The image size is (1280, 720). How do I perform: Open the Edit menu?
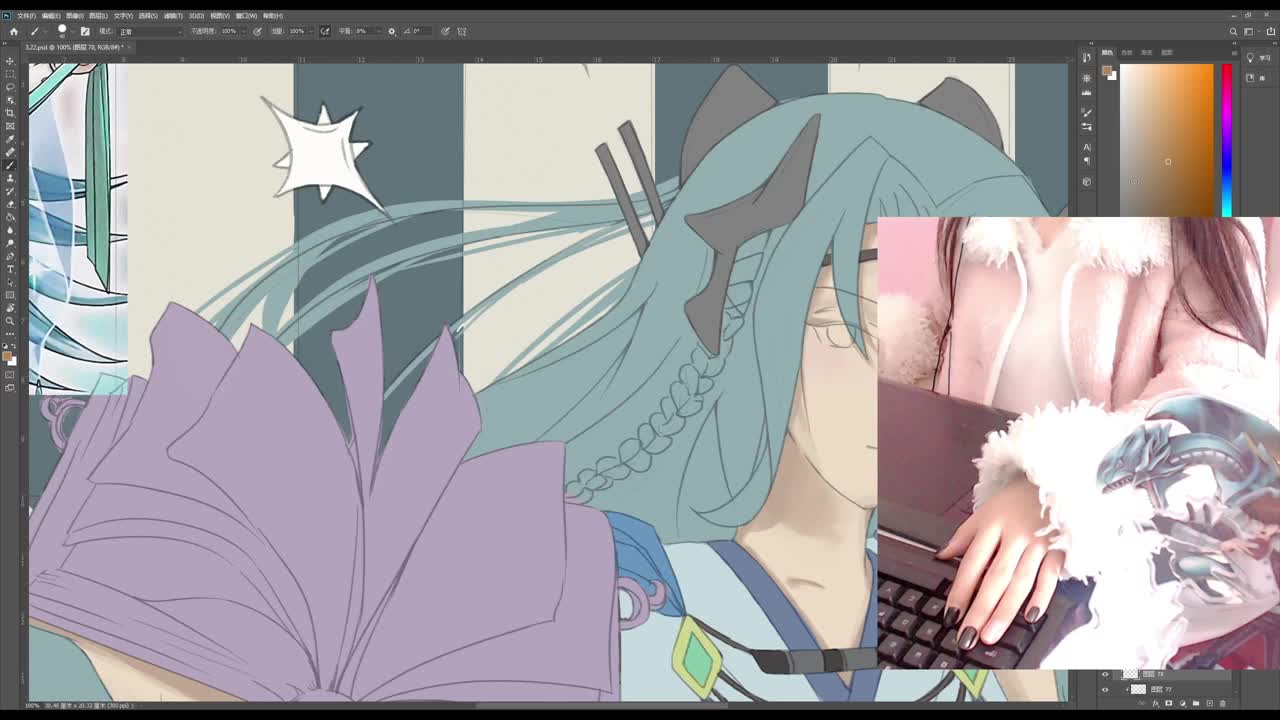point(50,16)
